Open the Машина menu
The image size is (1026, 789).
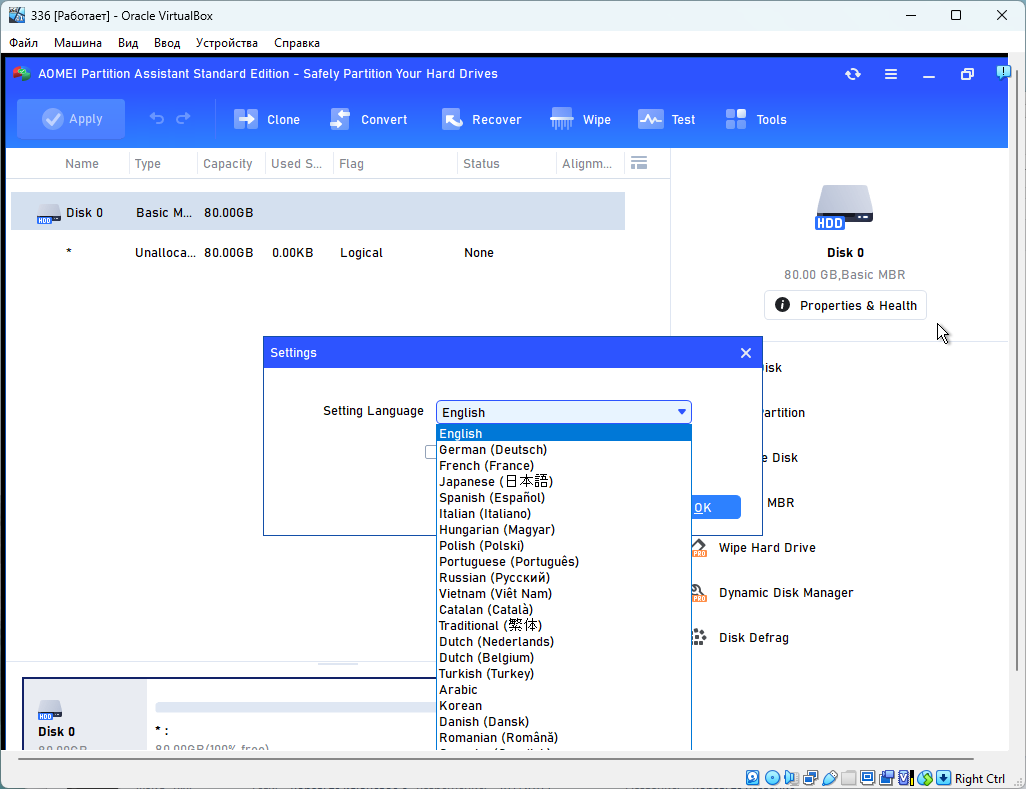(78, 43)
